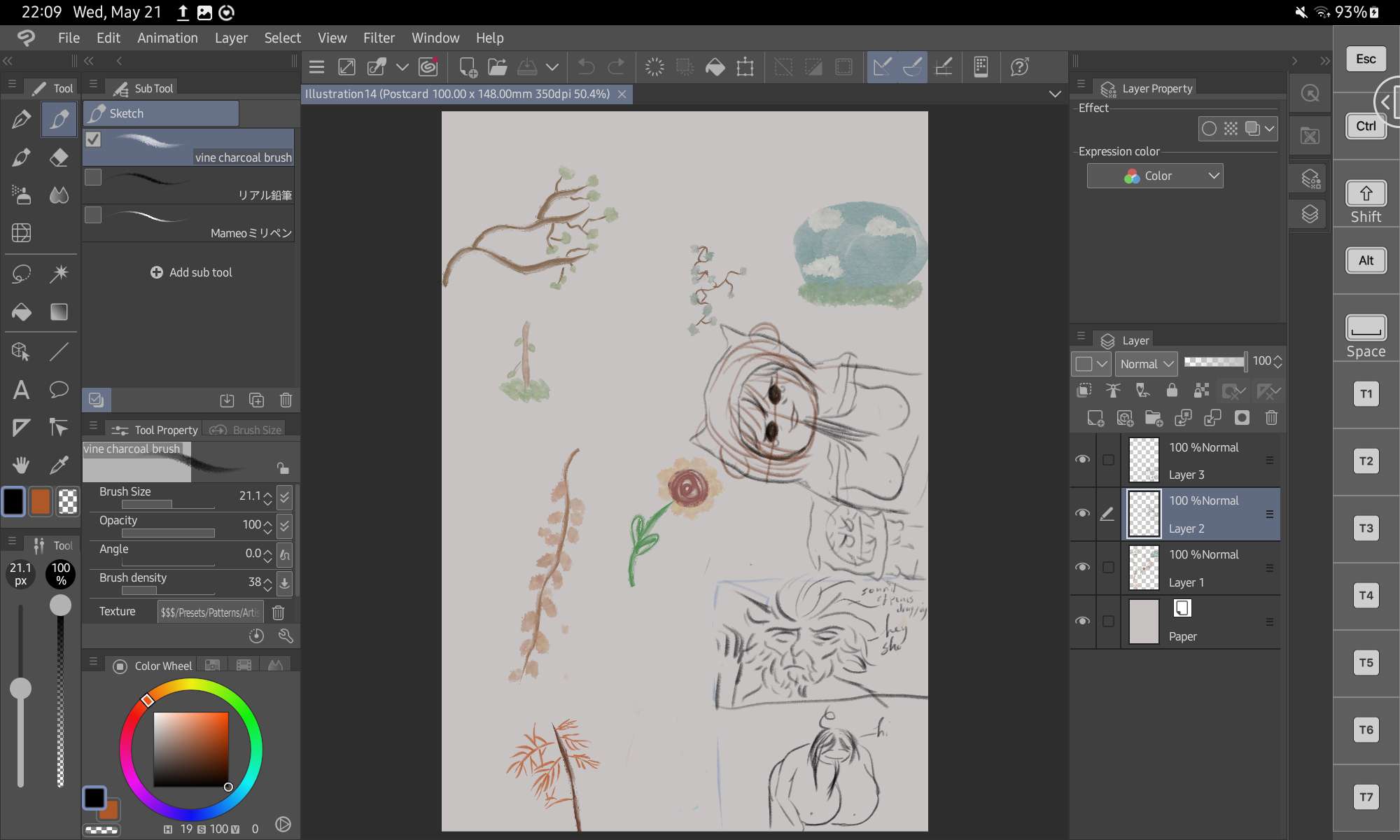Open the Brush Size dynamics dropdown
Screen dimensions: 1400x840
click(284, 497)
